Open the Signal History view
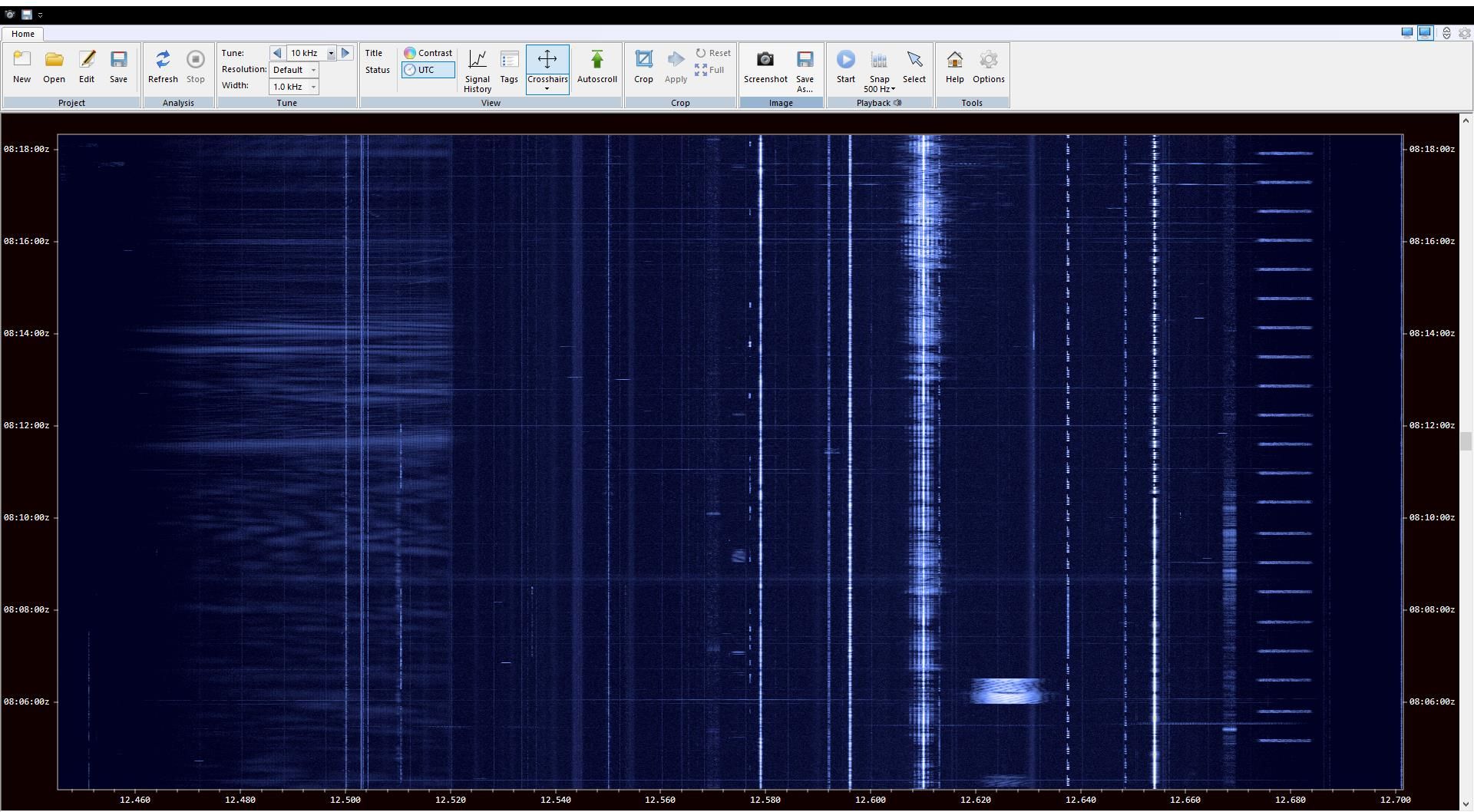Screen dimensions: 1474x812 [477, 61]
